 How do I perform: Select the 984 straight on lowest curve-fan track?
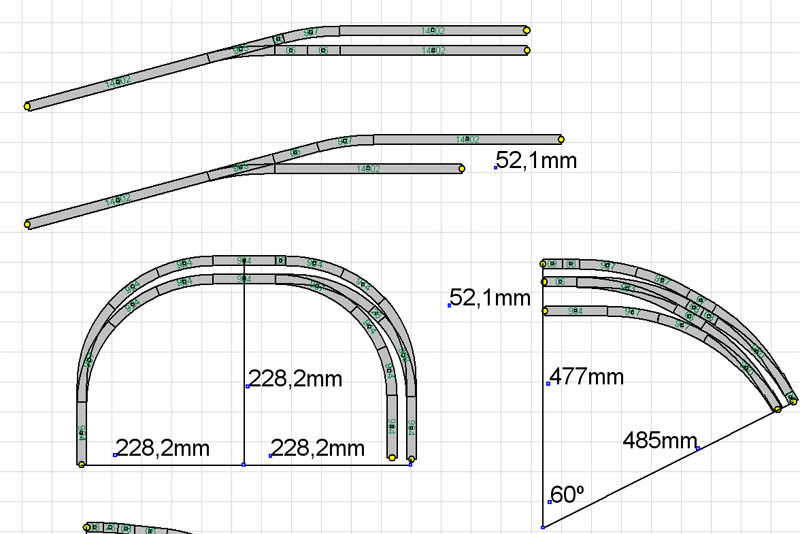(x=576, y=311)
